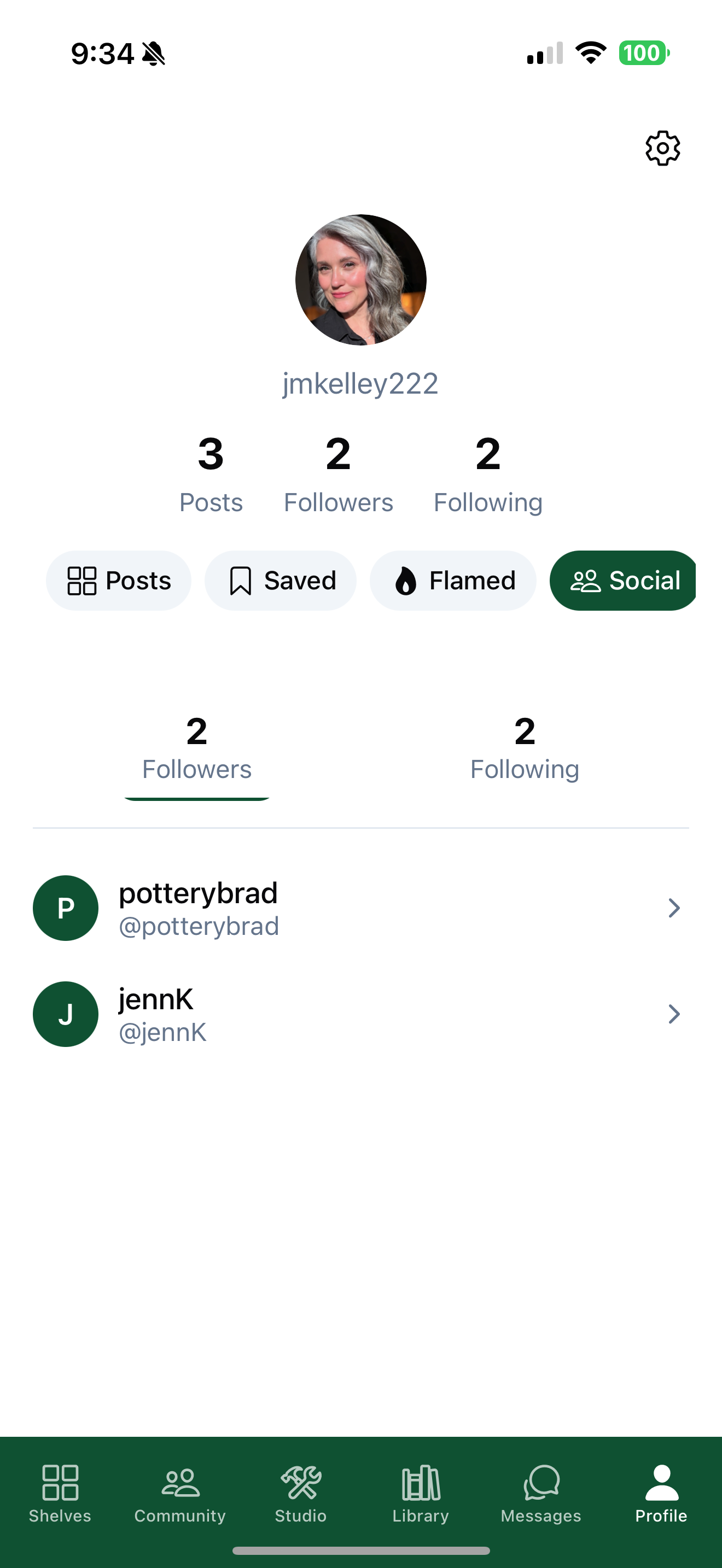Open settings via the gear icon
The width and height of the screenshot is (722, 1568).
[662, 148]
